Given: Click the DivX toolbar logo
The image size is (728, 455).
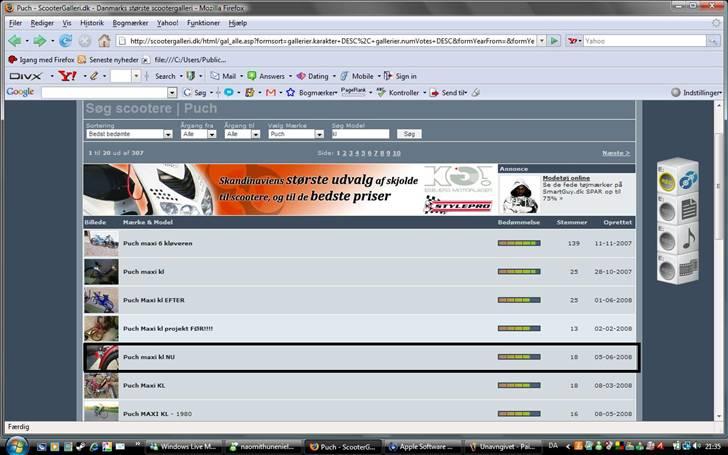Looking at the screenshot, I should pyautogui.click(x=24, y=76).
